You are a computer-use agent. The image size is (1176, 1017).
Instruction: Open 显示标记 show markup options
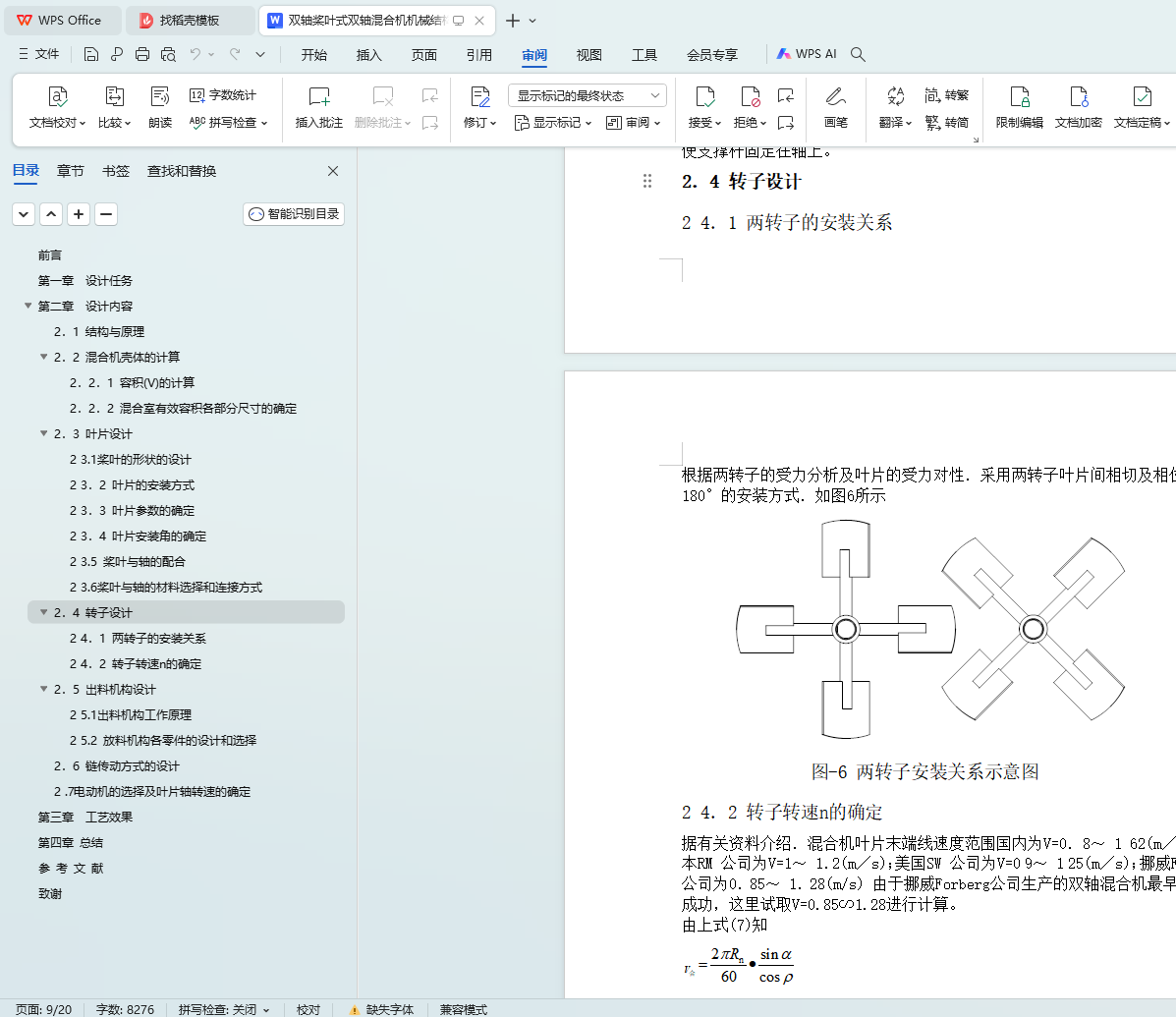click(553, 122)
